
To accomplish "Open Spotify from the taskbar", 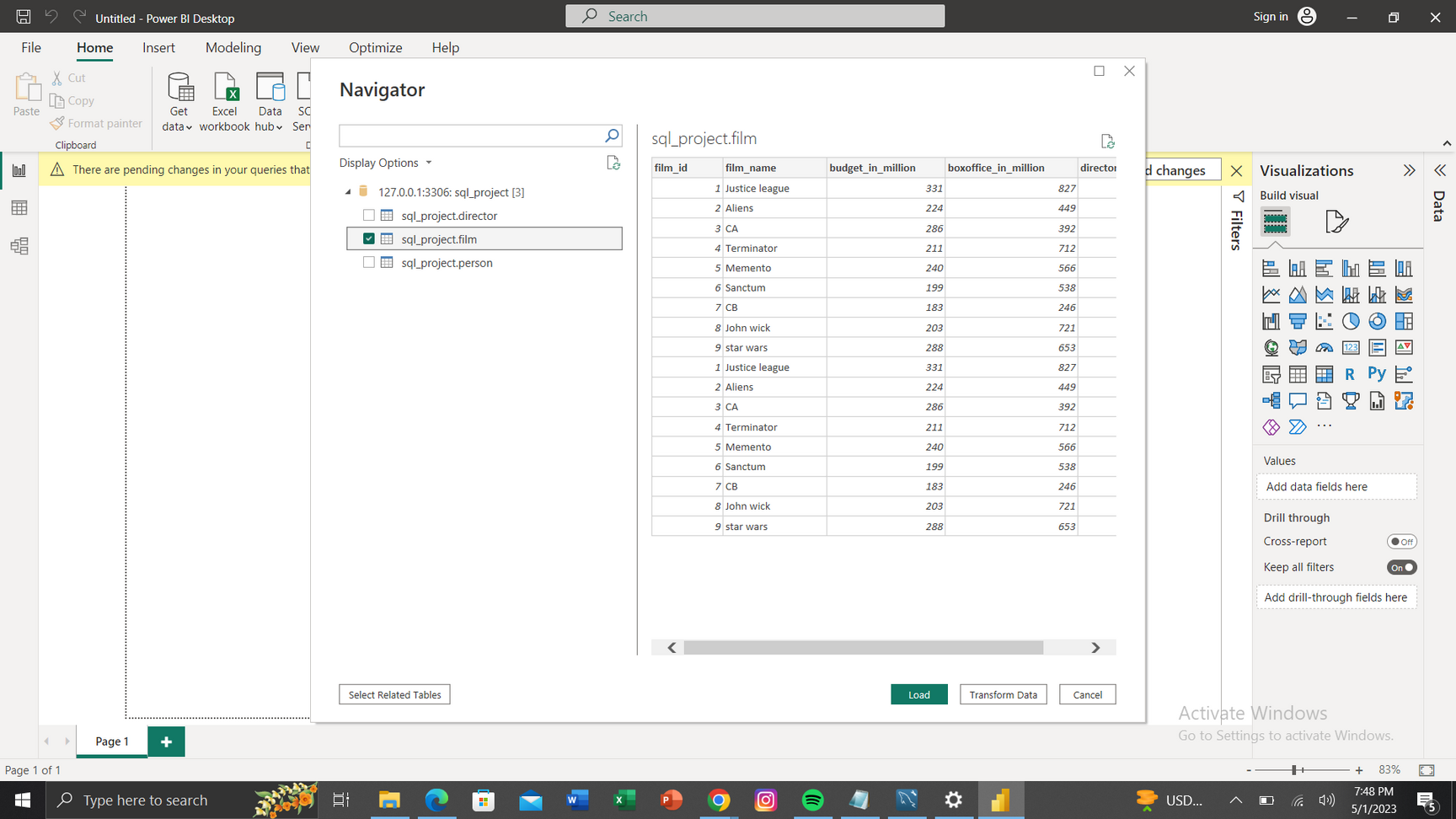I will [x=812, y=800].
